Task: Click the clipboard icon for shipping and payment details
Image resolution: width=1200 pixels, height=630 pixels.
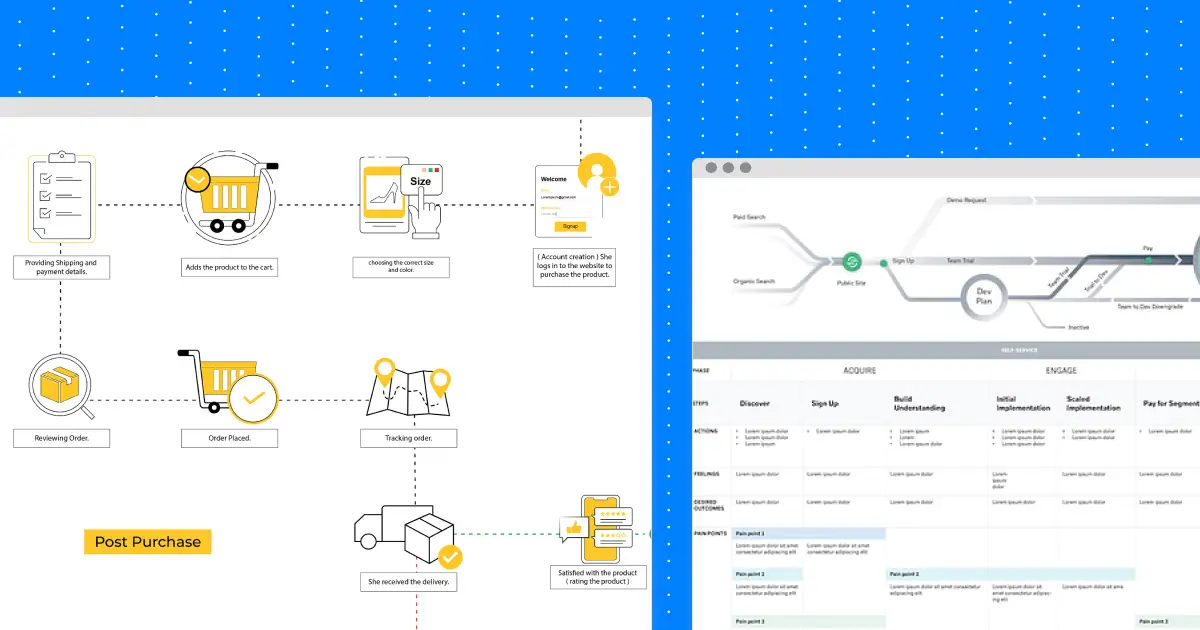Action: pos(61,195)
